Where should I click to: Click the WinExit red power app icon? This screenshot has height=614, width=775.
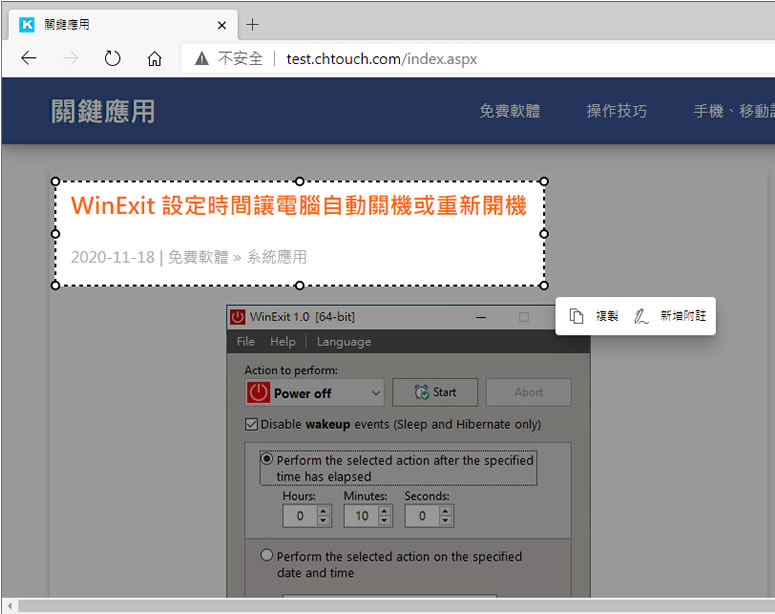(x=237, y=317)
